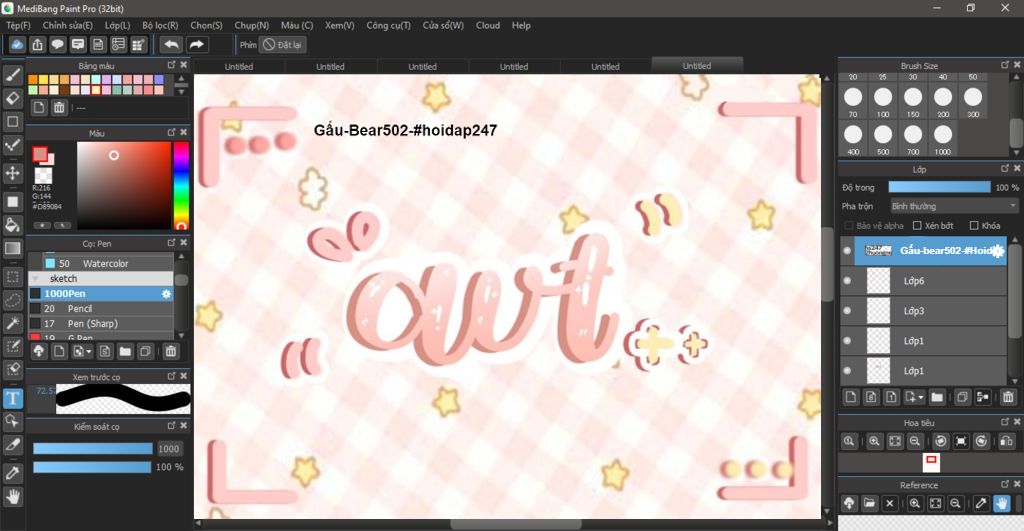Float the Reference panel

point(1005,484)
